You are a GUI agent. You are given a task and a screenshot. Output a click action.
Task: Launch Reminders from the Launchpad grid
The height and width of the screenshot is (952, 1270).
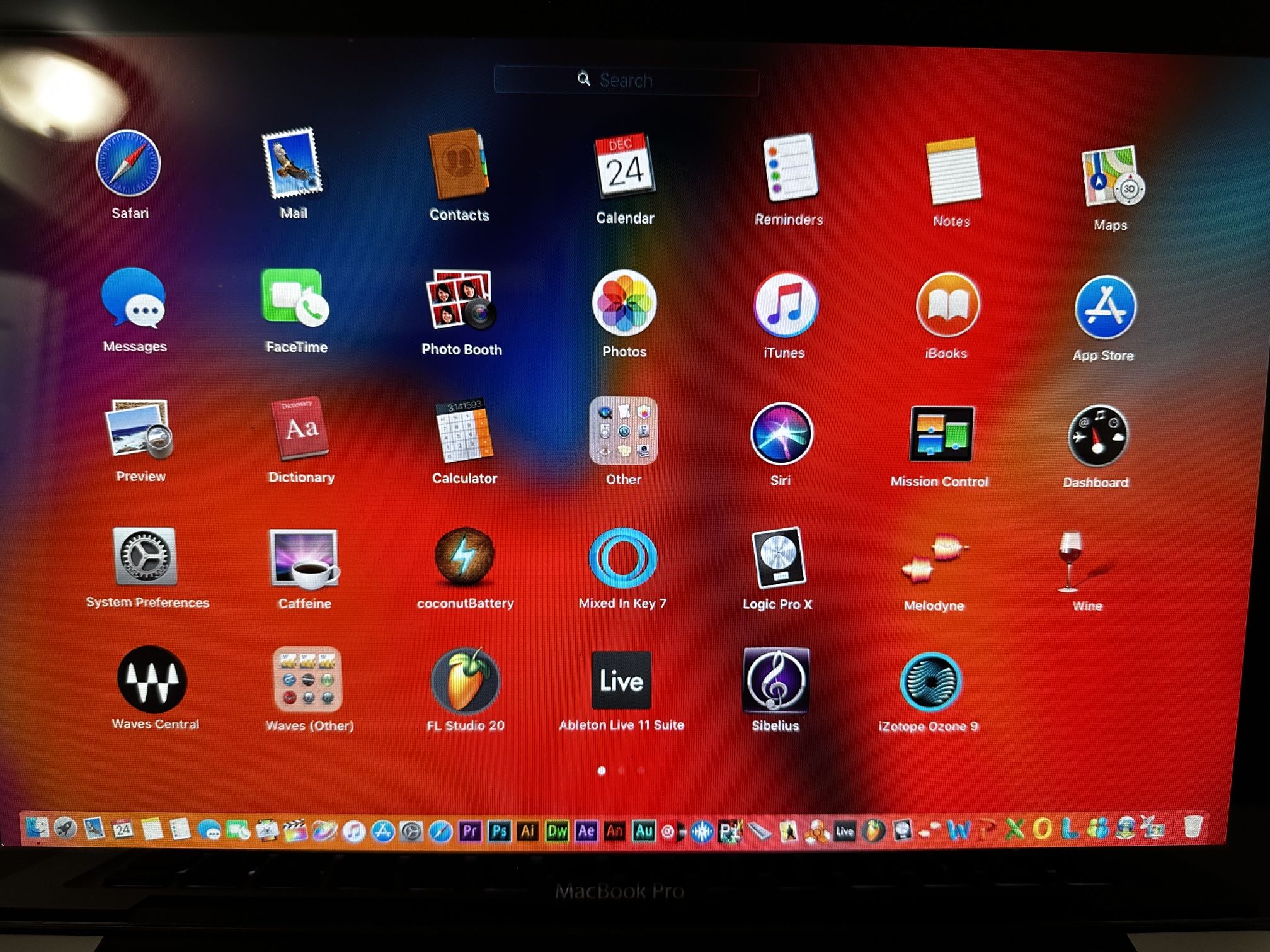coord(790,167)
